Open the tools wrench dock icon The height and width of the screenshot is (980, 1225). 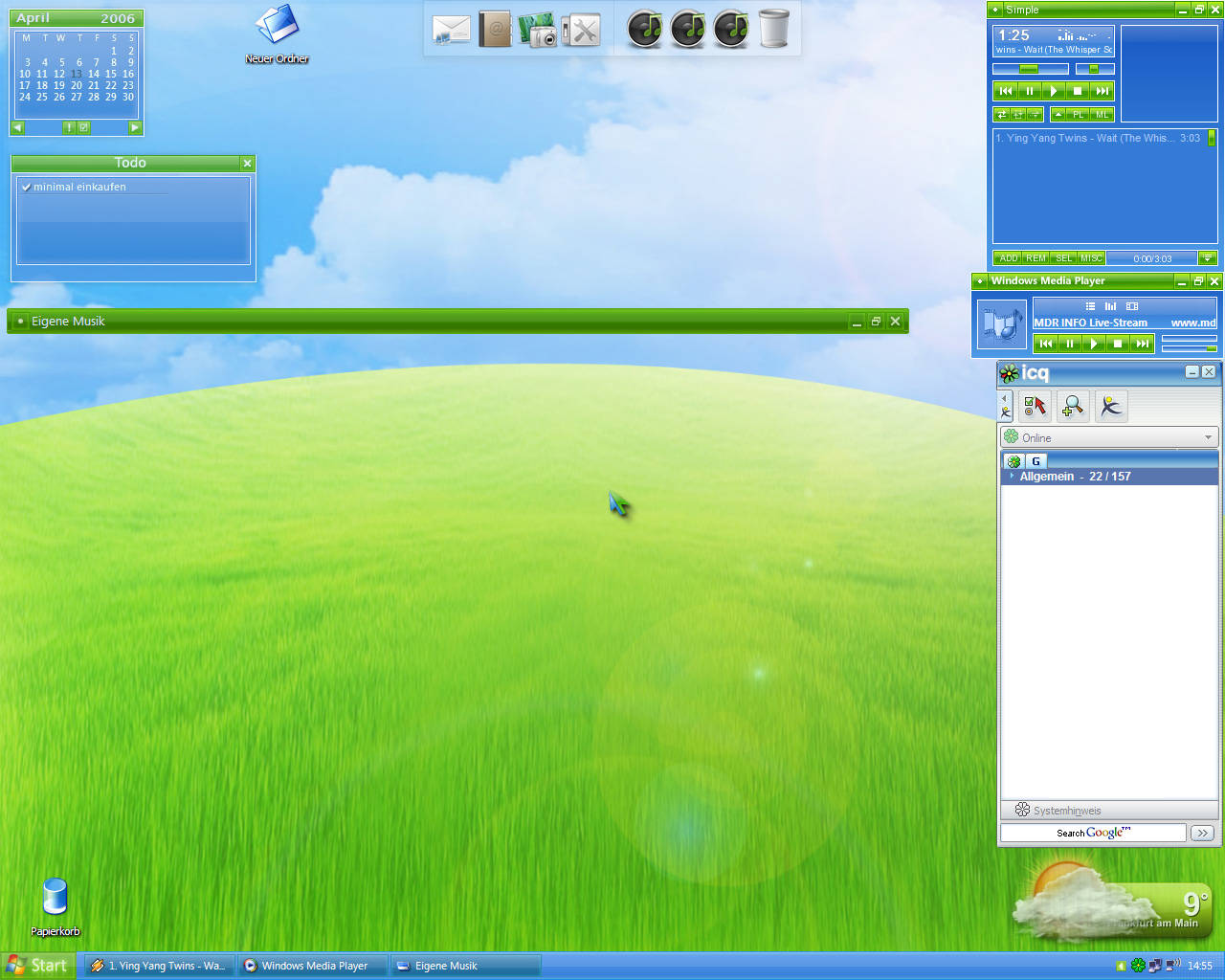pyautogui.click(x=581, y=30)
